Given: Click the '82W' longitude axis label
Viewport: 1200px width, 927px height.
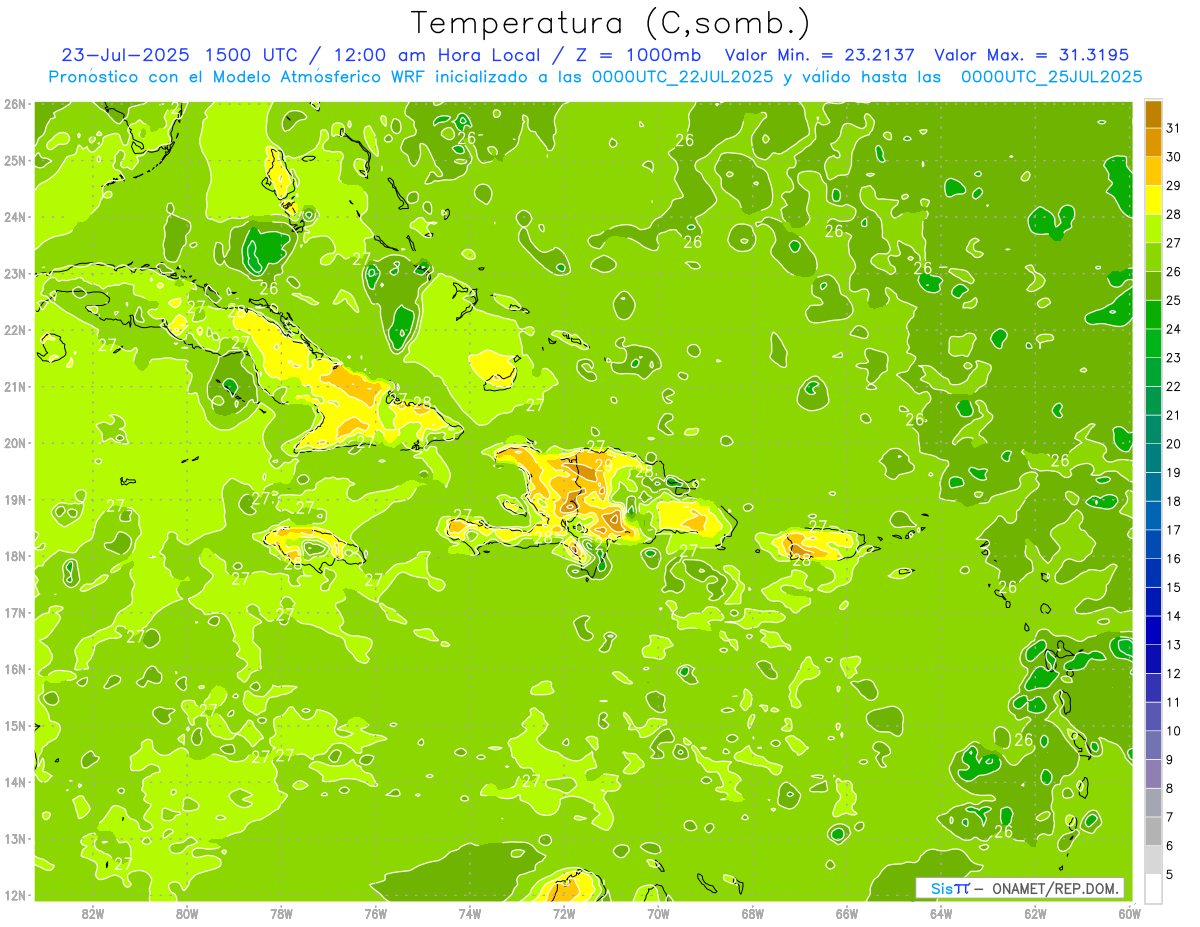Looking at the screenshot, I should pyautogui.click(x=93, y=913).
